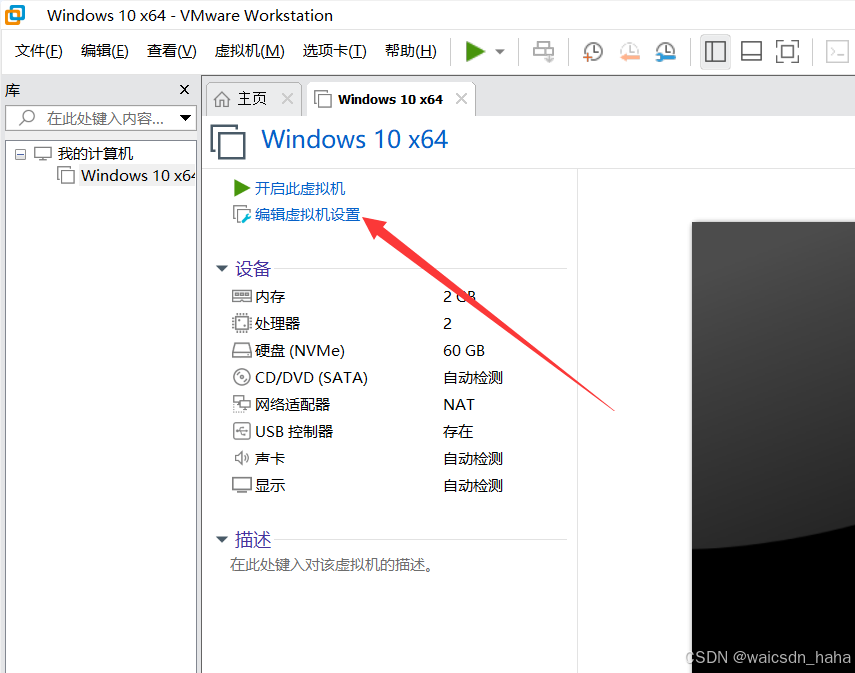Take a snapshot with the clock-plus icon

(x=593, y=52)
